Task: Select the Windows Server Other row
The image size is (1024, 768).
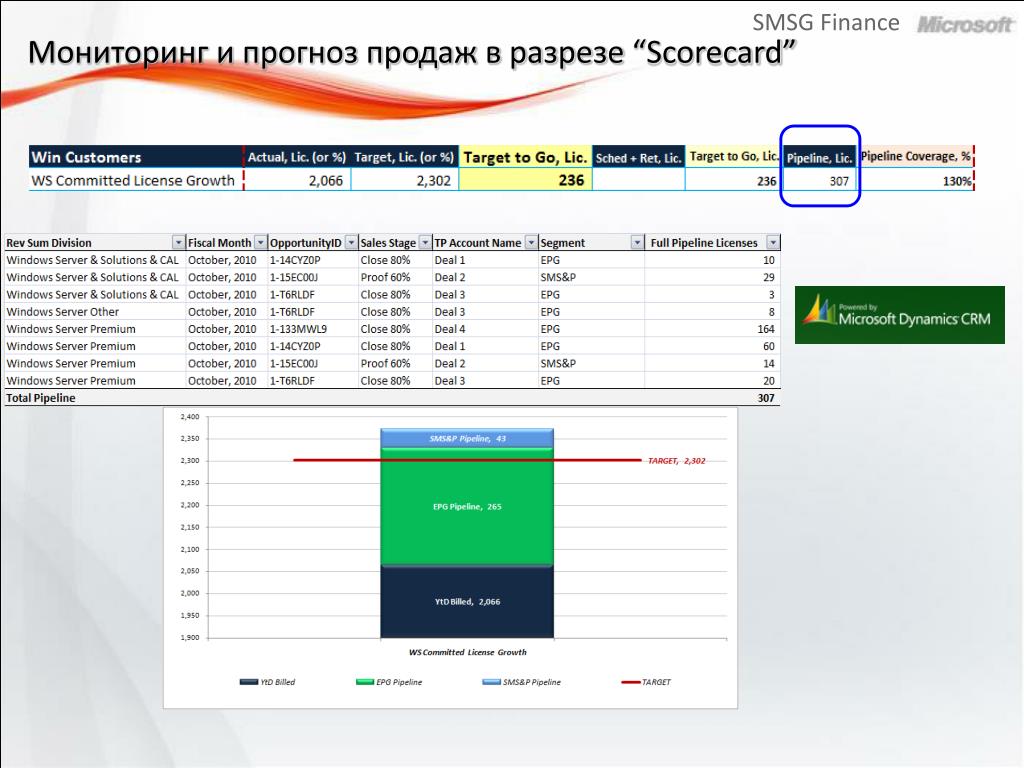Action: tap(392, 312)
